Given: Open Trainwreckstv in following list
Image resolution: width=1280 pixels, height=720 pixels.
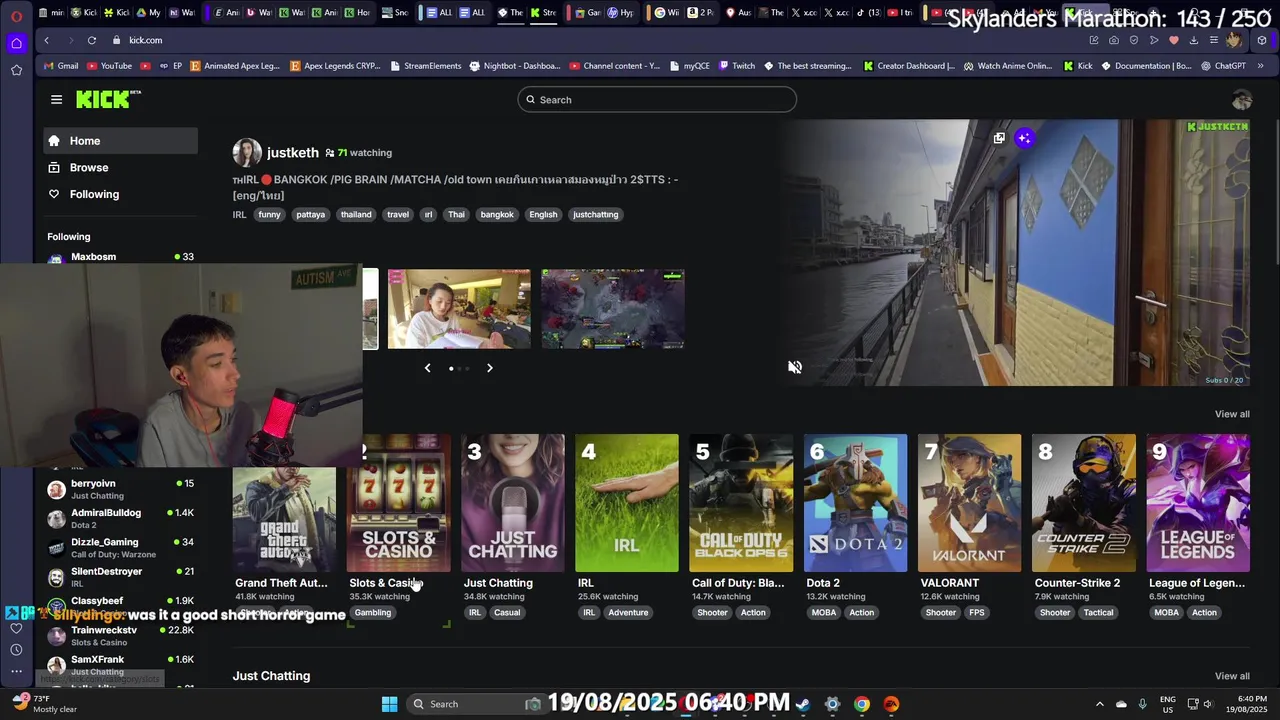Looking at the screenshot, I should click(x=120, y=635).
